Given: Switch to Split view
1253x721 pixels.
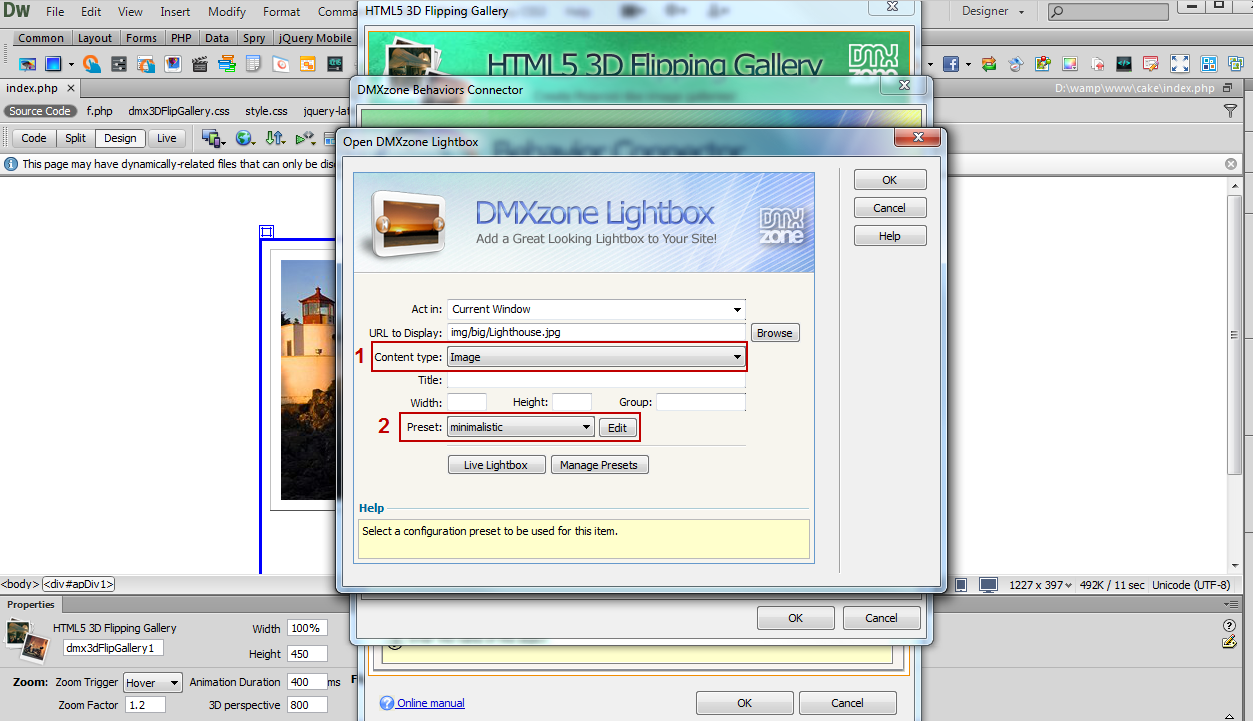Looking at the screenshot, I should [76, 138].
